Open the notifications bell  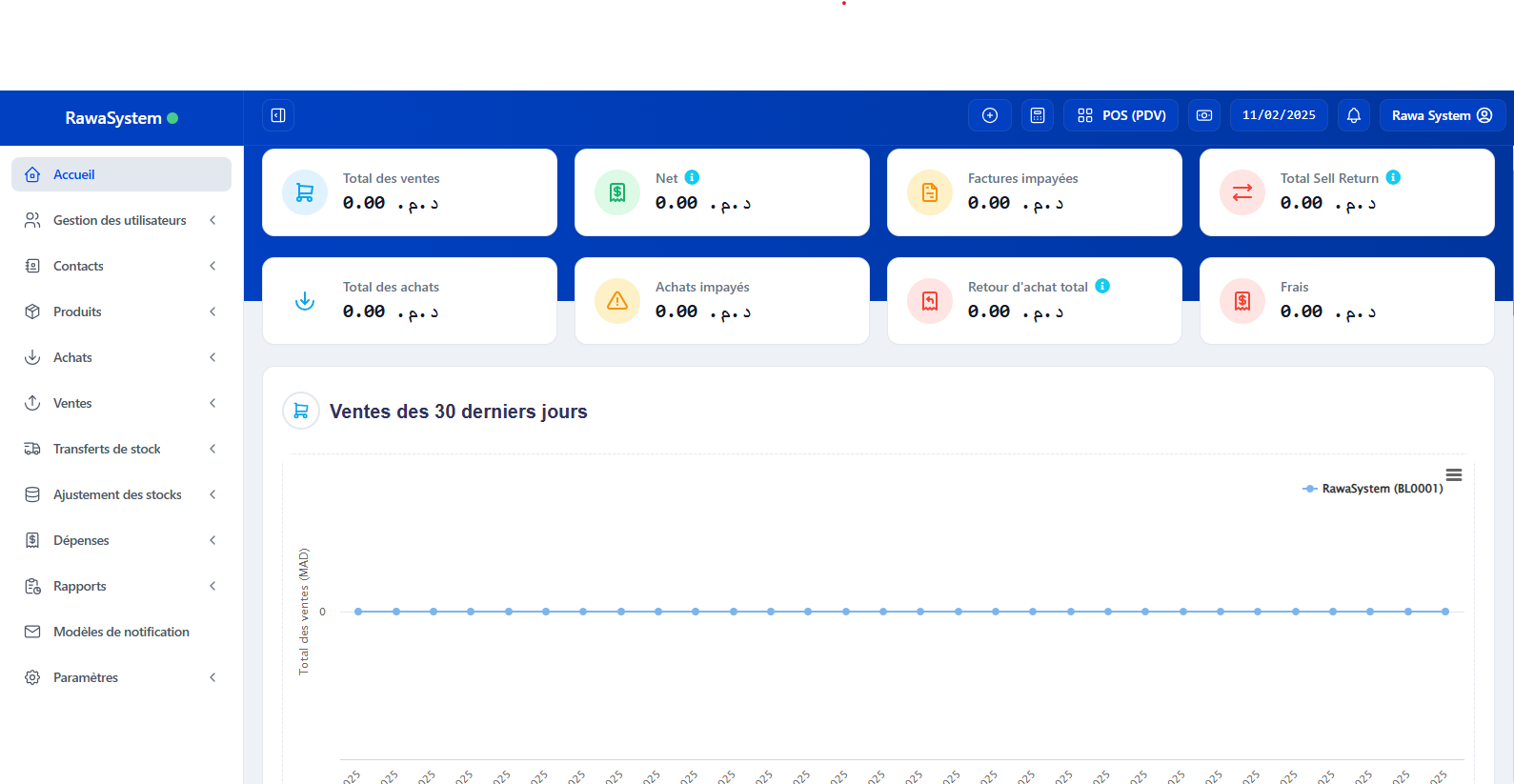(1354, 115)
